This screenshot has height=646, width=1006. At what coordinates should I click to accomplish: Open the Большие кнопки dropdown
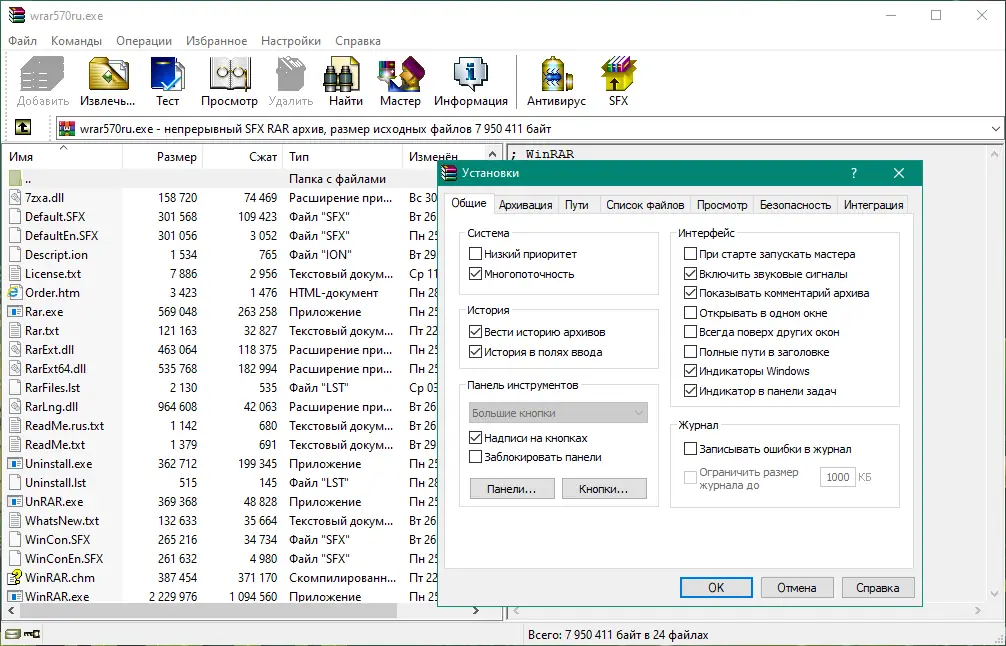coord(558,413)
